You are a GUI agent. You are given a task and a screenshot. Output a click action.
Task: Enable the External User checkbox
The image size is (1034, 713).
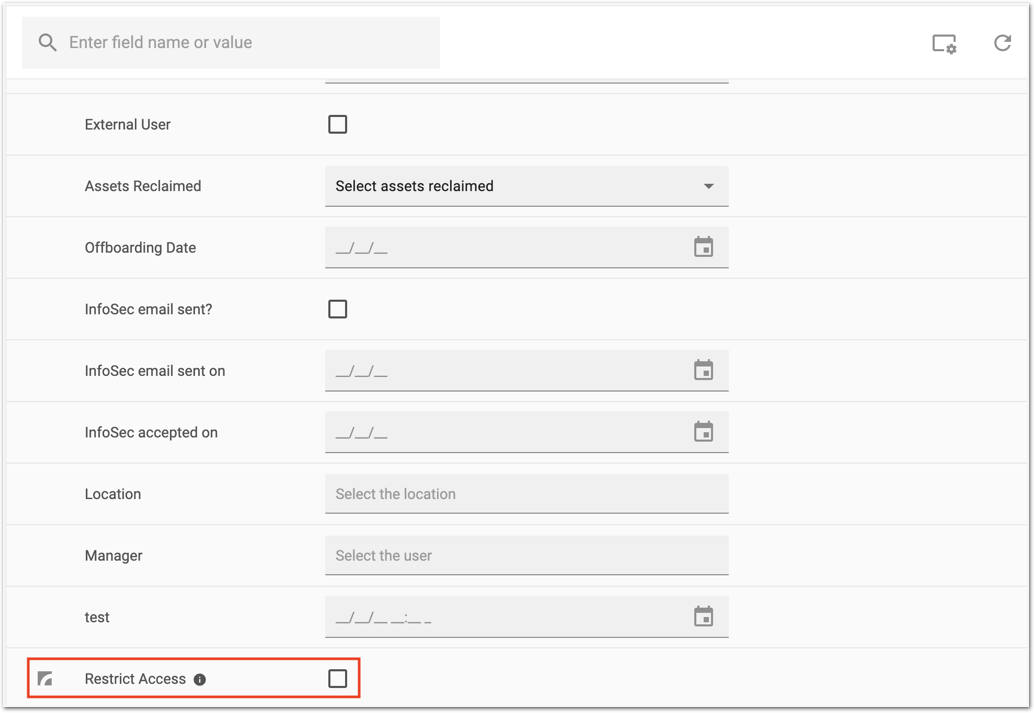338,125
